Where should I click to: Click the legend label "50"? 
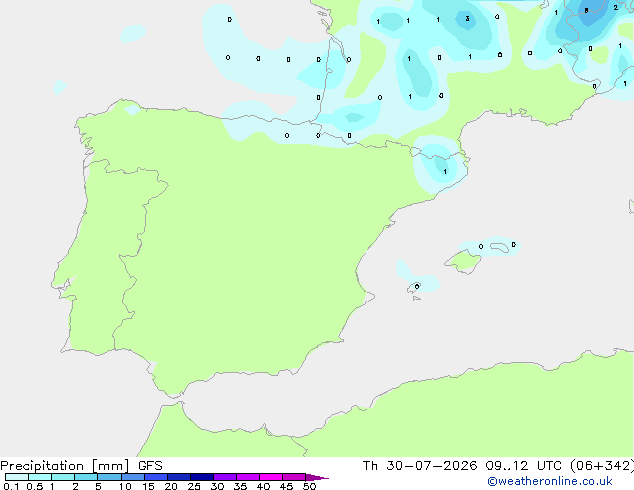point(309,486)
